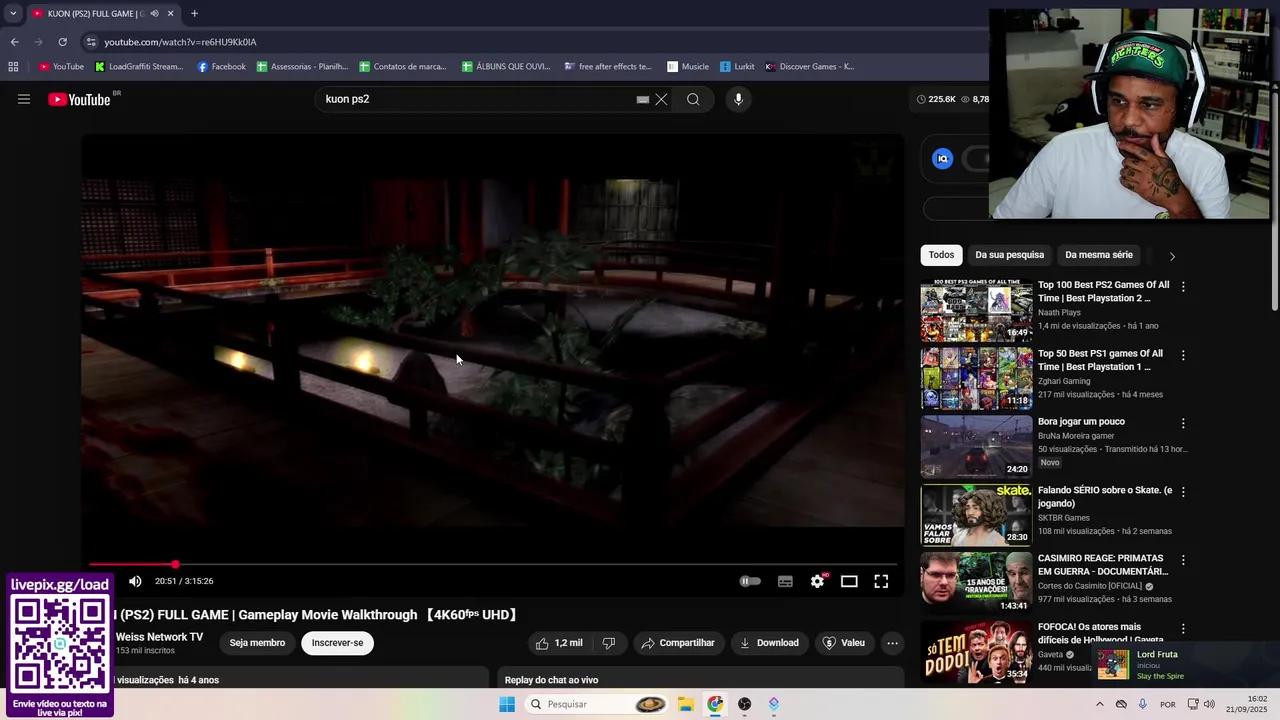The image size is (1280, 720).
Task: Select the Todos filter chip
Action: coord(941,255)
